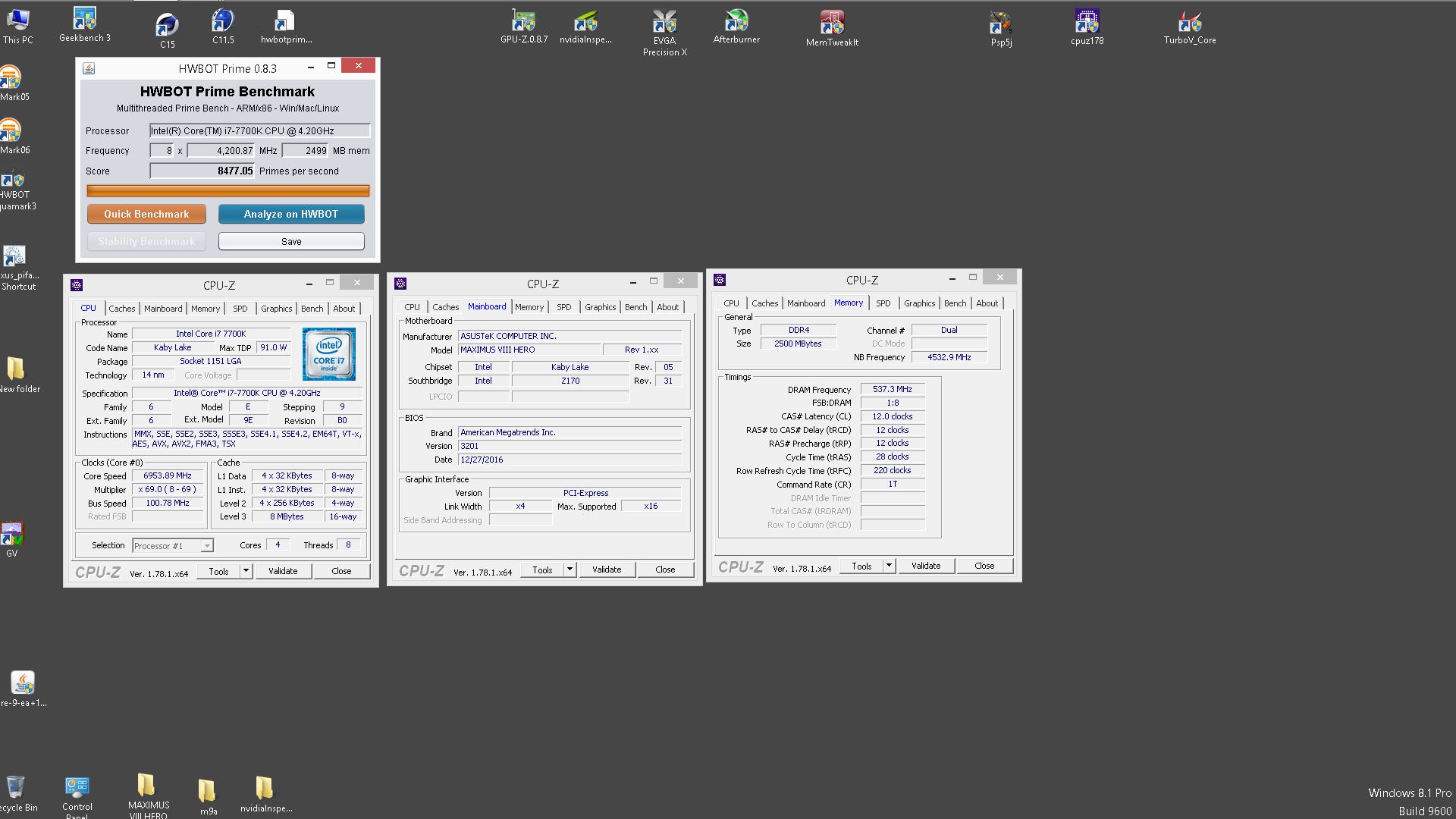The image size is (1456, 819).
Task: Click the frequency field showing 4,200.87
Action: 221,150
